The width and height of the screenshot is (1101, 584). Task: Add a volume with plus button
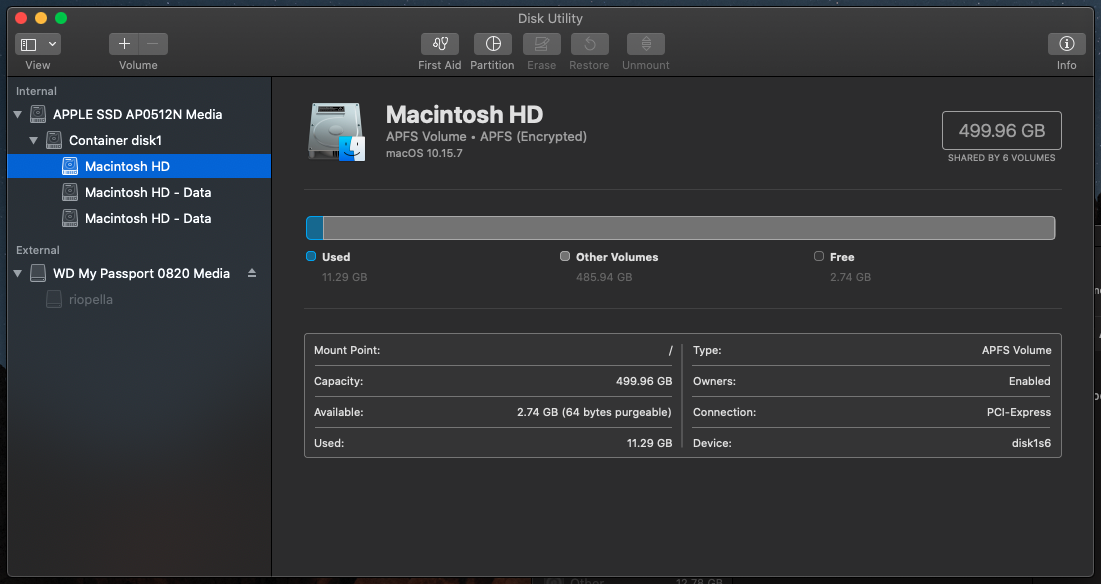pos(124,44)
